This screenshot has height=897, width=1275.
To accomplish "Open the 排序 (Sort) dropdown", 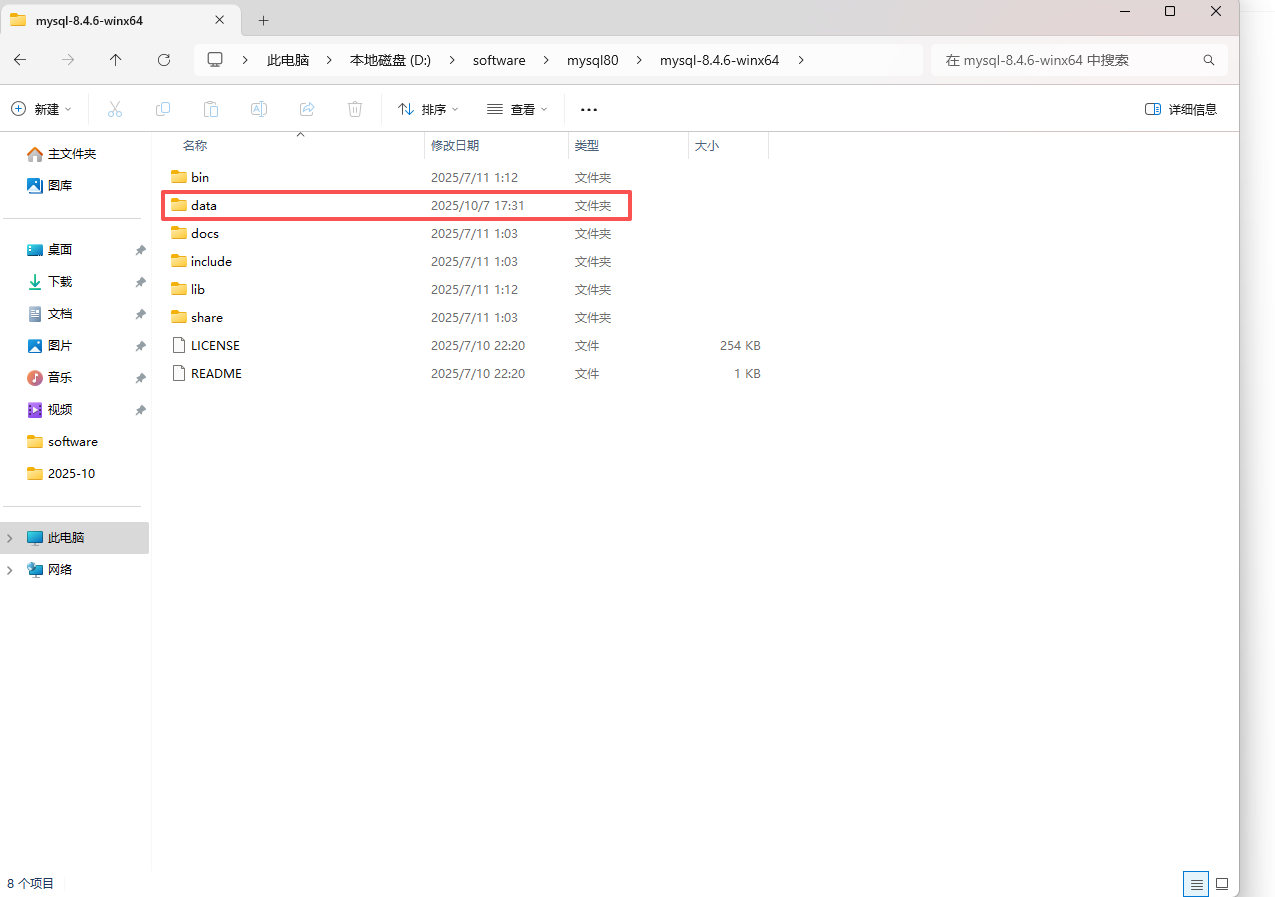I will [428, 109].
